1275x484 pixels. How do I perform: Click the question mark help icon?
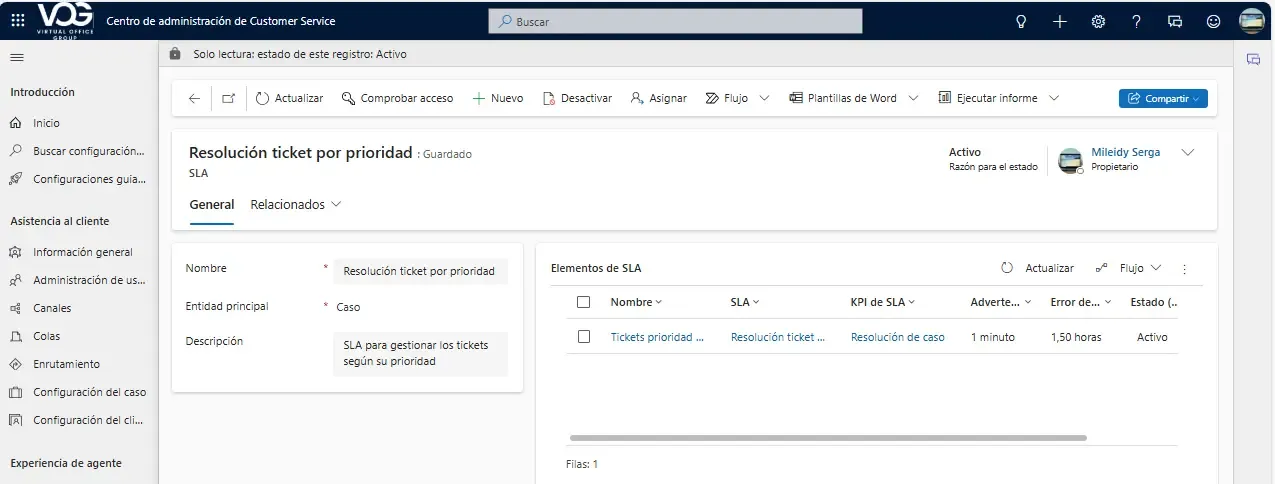coord(1136,21)
